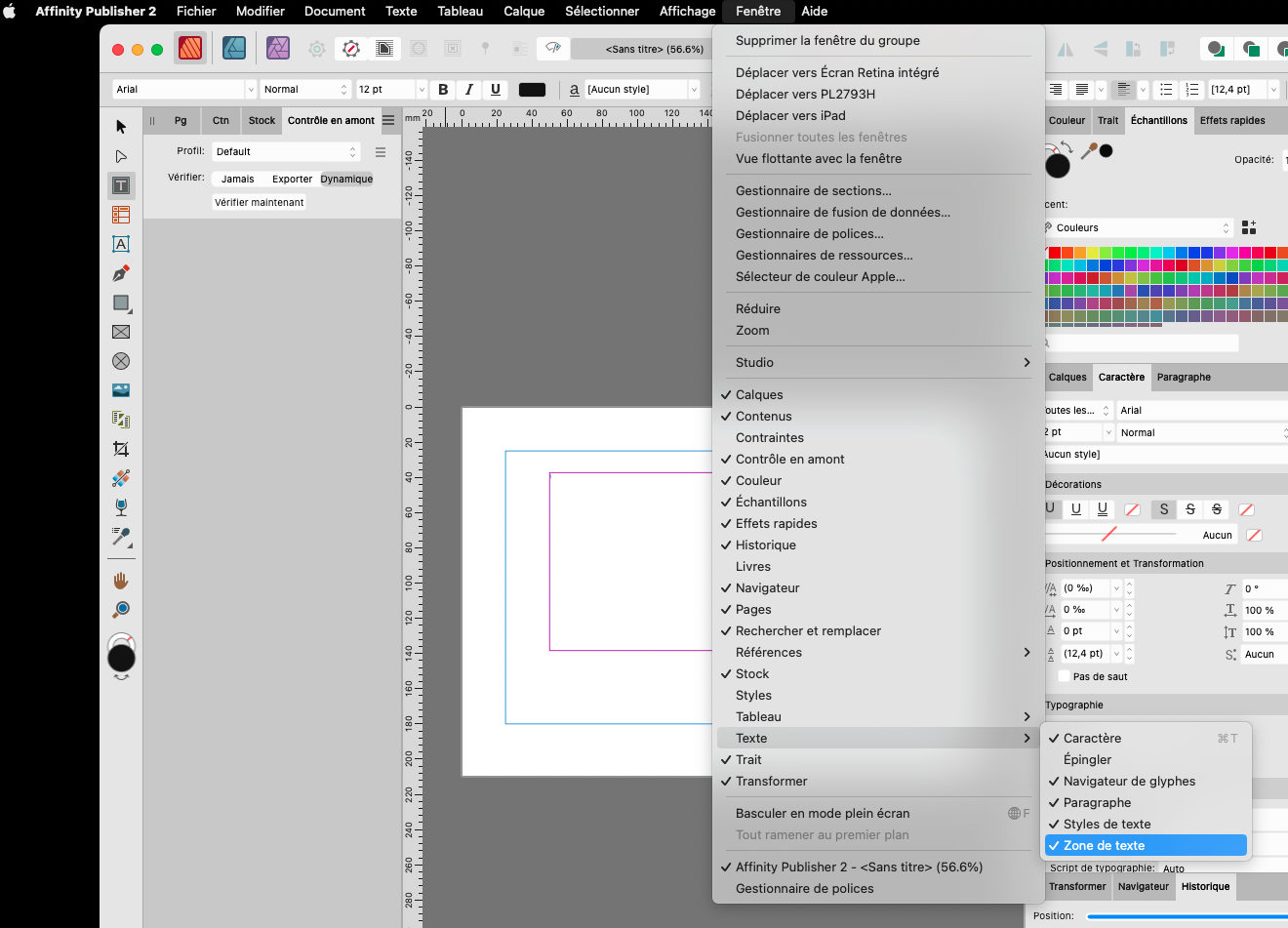The image size is (1288, 928).
Task: Select the Zoom tool
Action: [121, 609]
